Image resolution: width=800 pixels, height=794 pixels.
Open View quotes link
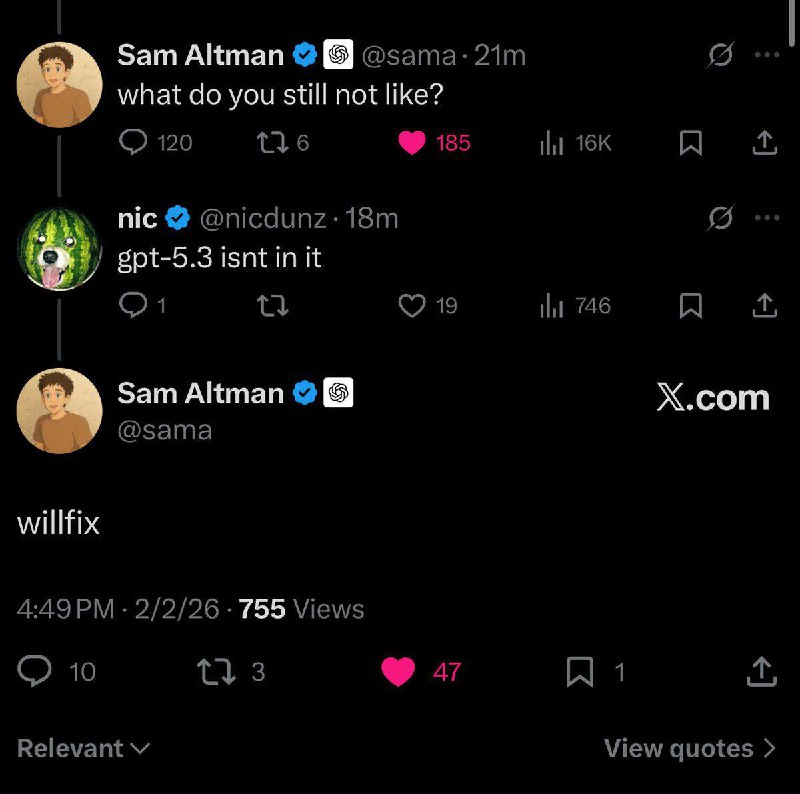690,748
